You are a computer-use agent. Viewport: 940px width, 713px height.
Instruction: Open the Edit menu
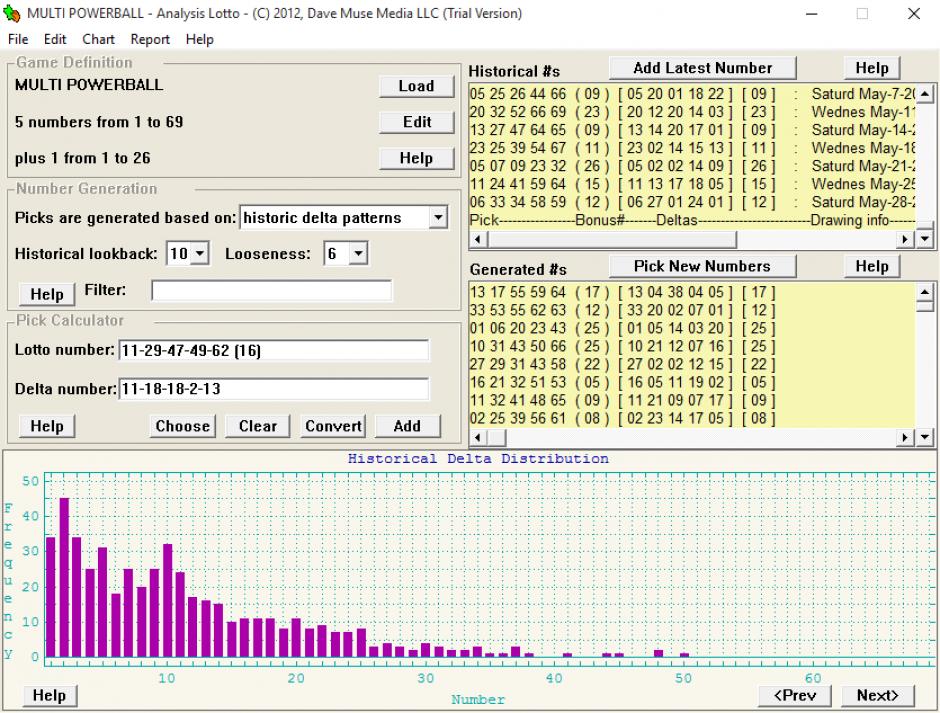[55, 39]
